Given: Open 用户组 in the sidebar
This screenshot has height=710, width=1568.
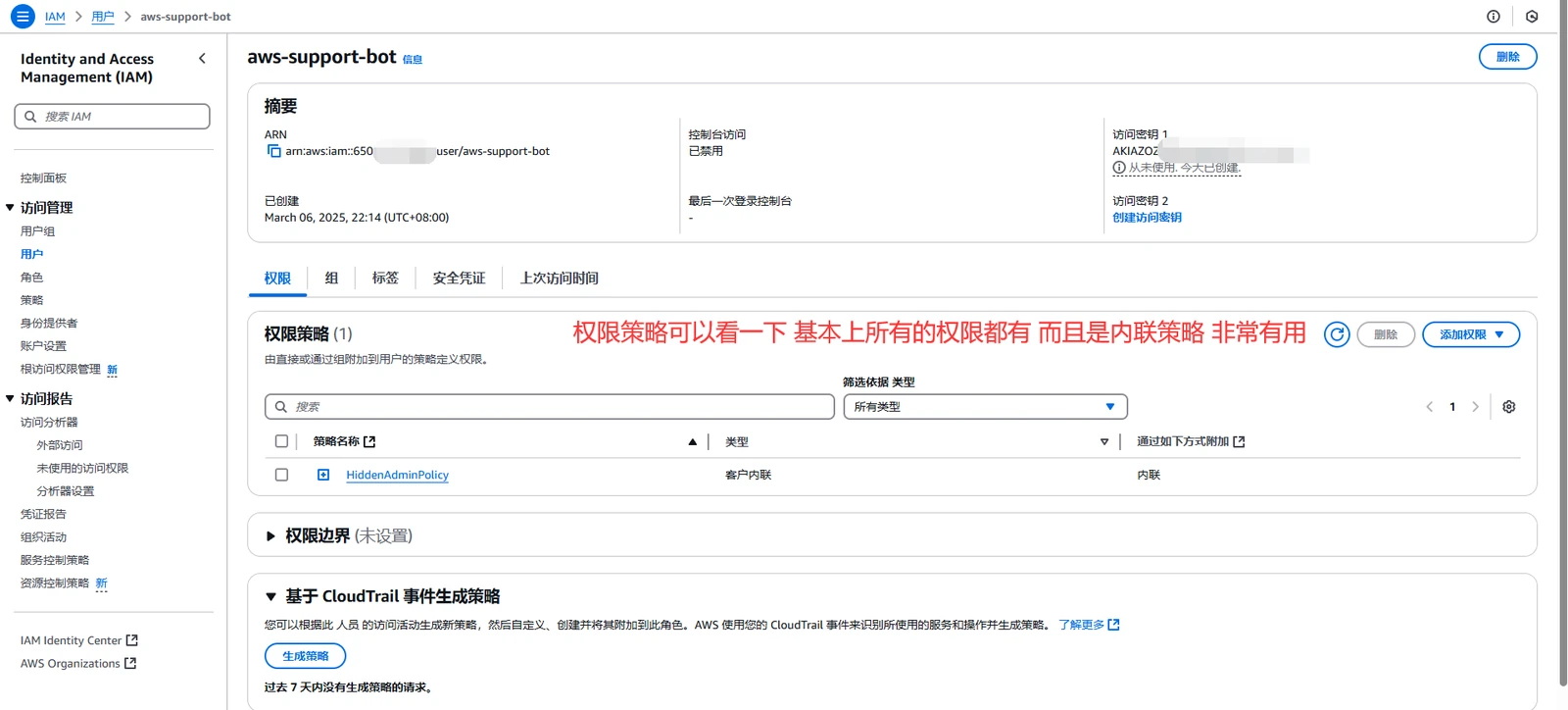Looking at the screenshot, I should point(37,231).
